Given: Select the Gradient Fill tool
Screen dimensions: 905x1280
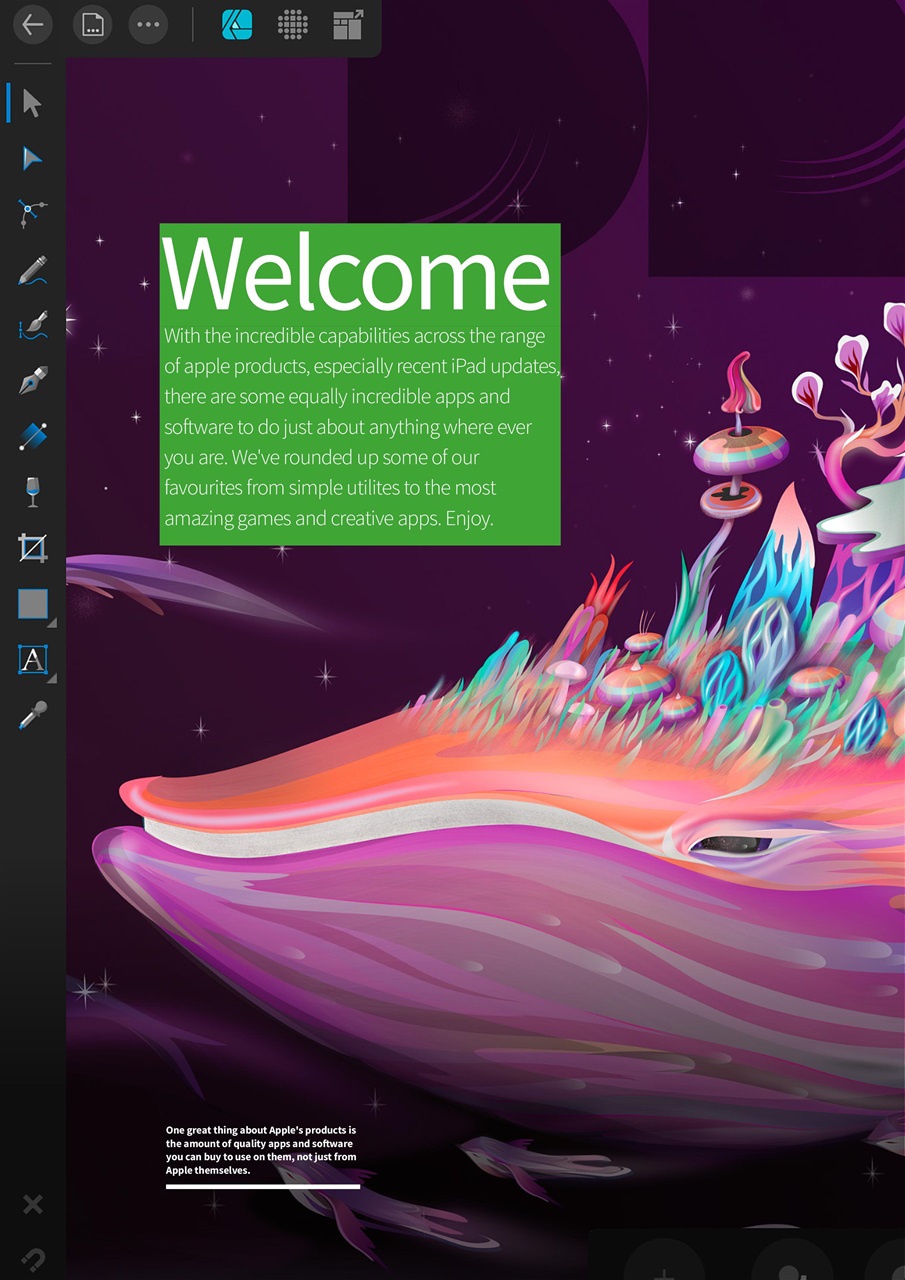Looking at the screenshot, I should (x=33, y=436).
